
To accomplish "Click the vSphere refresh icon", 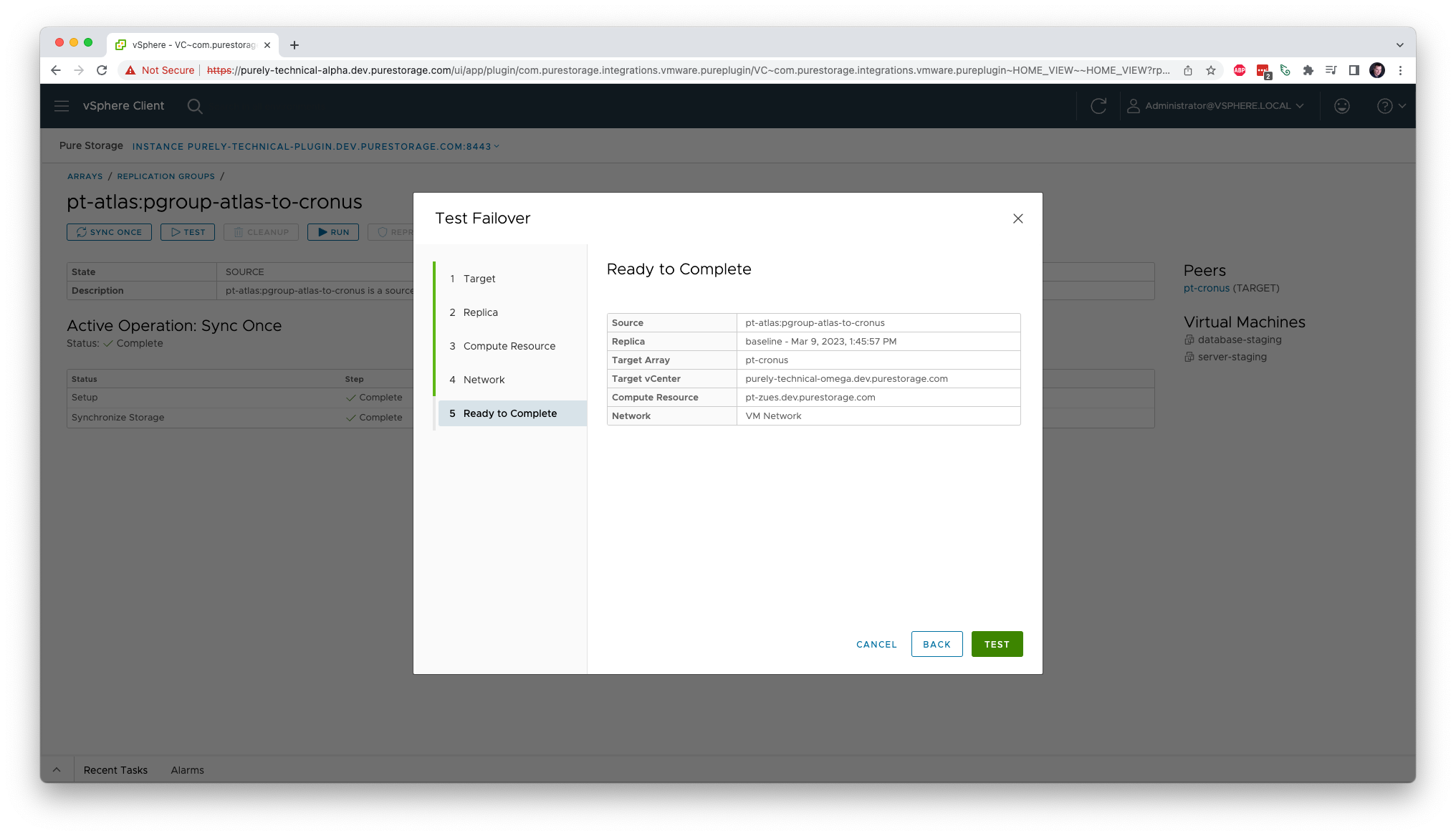I will tap(1098, 106).
